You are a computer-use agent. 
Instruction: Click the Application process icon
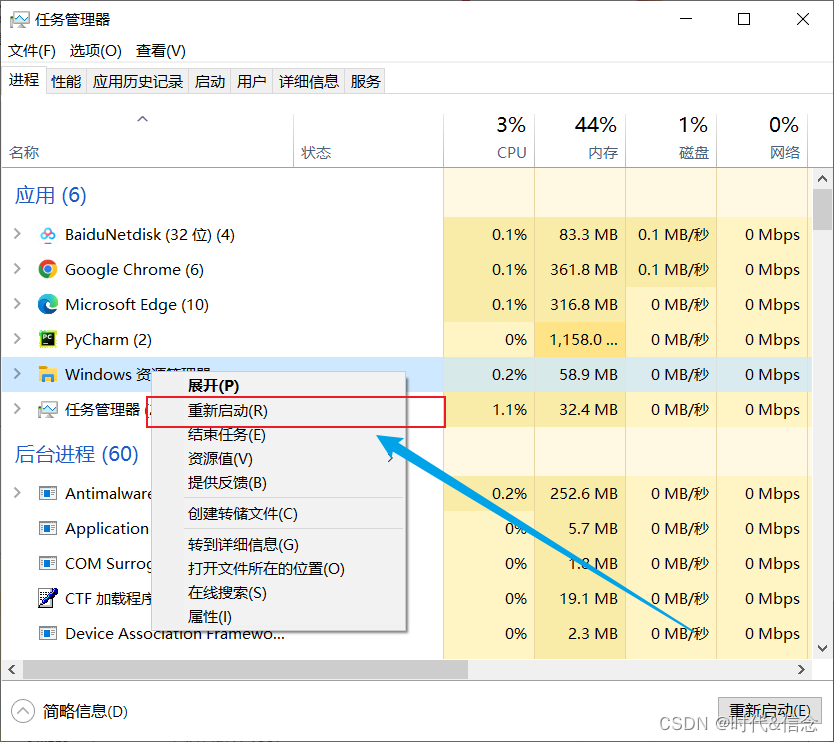47,528
